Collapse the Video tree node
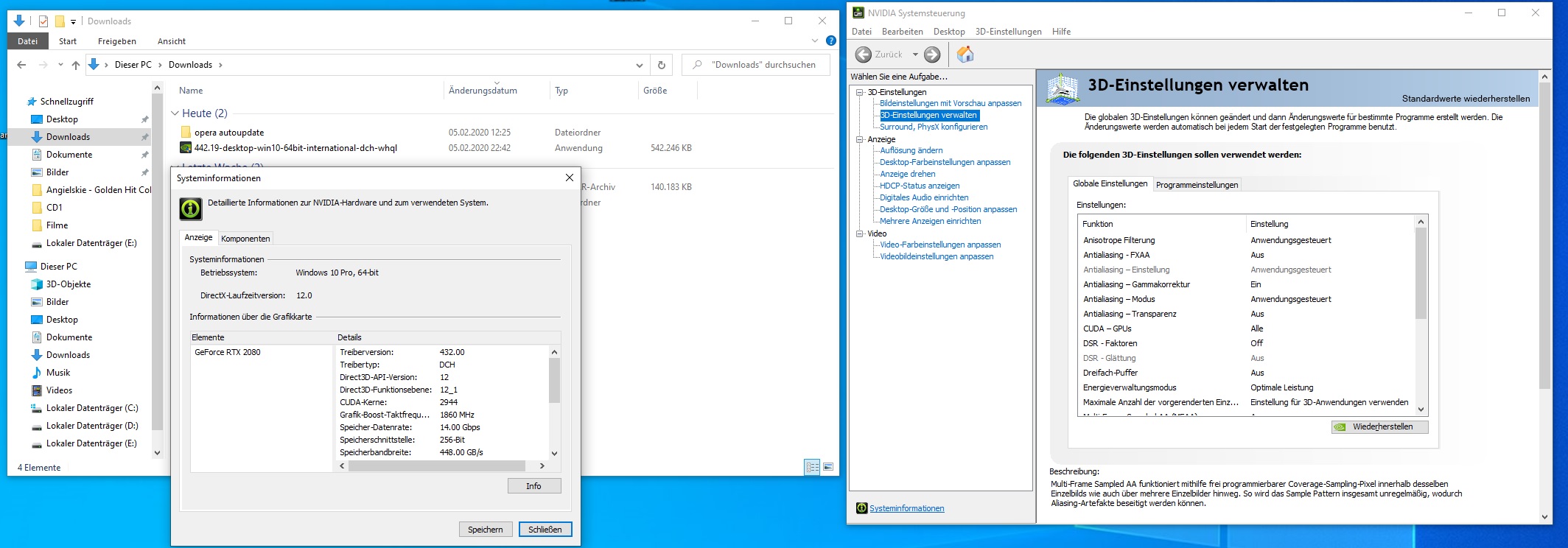 (x=859, y=233)
